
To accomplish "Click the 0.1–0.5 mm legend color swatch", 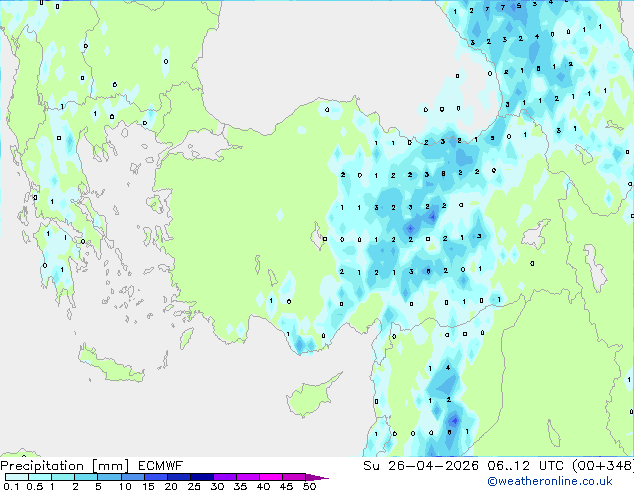I will pyautogui.click(x=17, y=477).
